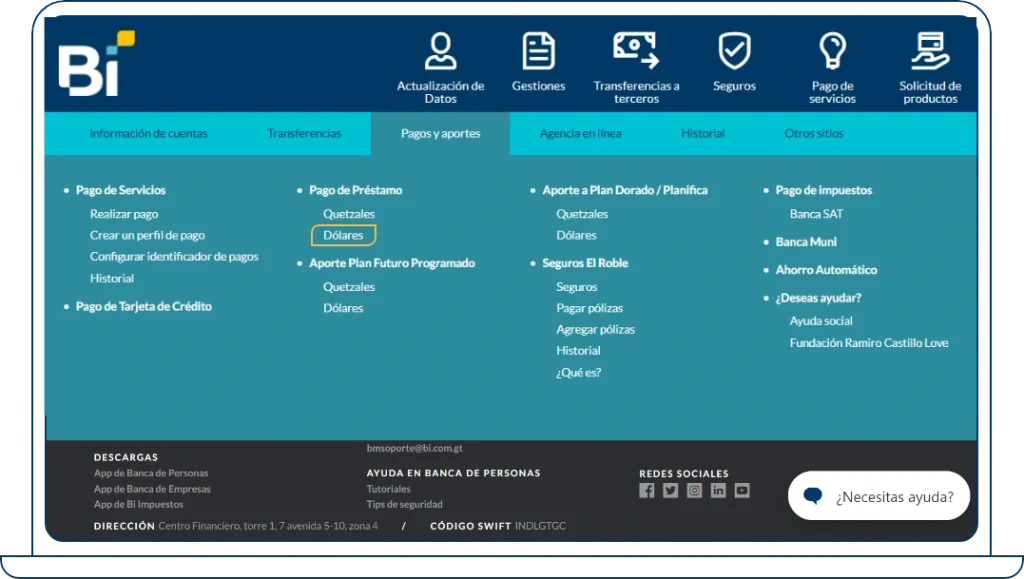Open the YouTube social icon
This screenshot has width=1024, height=579.
coord(742,490)
